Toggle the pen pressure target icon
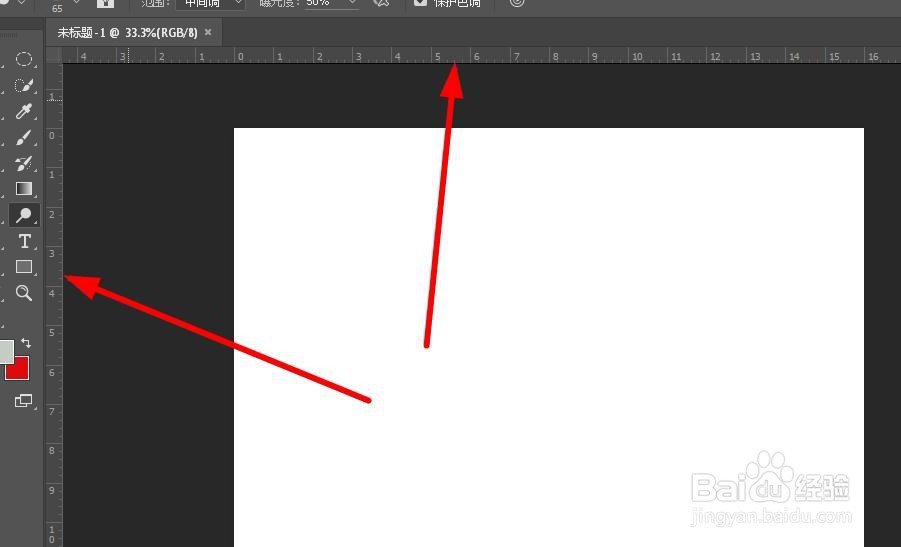This screenshot has height=547, width=901. point(517,3)
